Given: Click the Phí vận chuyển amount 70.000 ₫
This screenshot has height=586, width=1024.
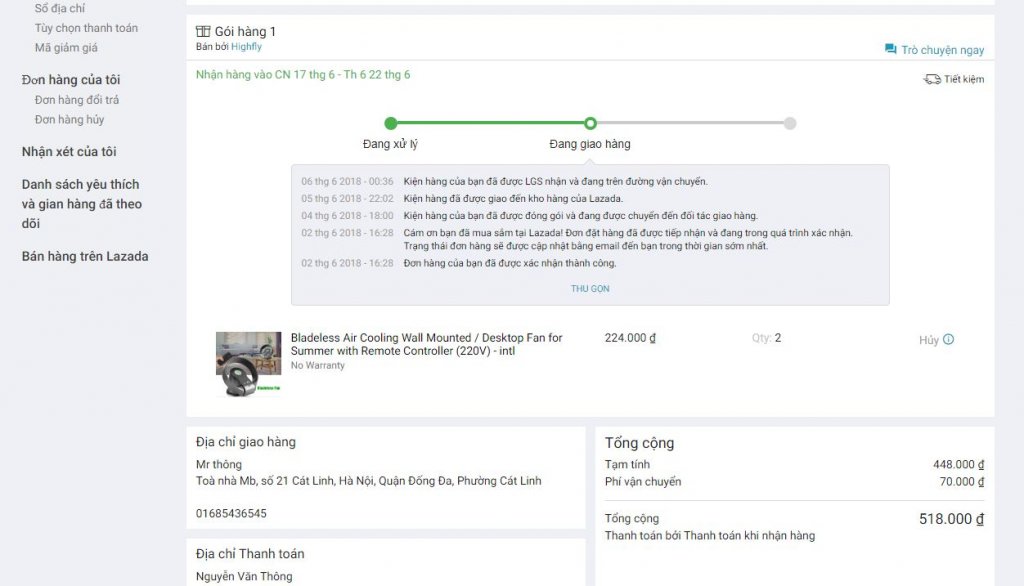Looking at the screenshot, I should tap(961, 481).
